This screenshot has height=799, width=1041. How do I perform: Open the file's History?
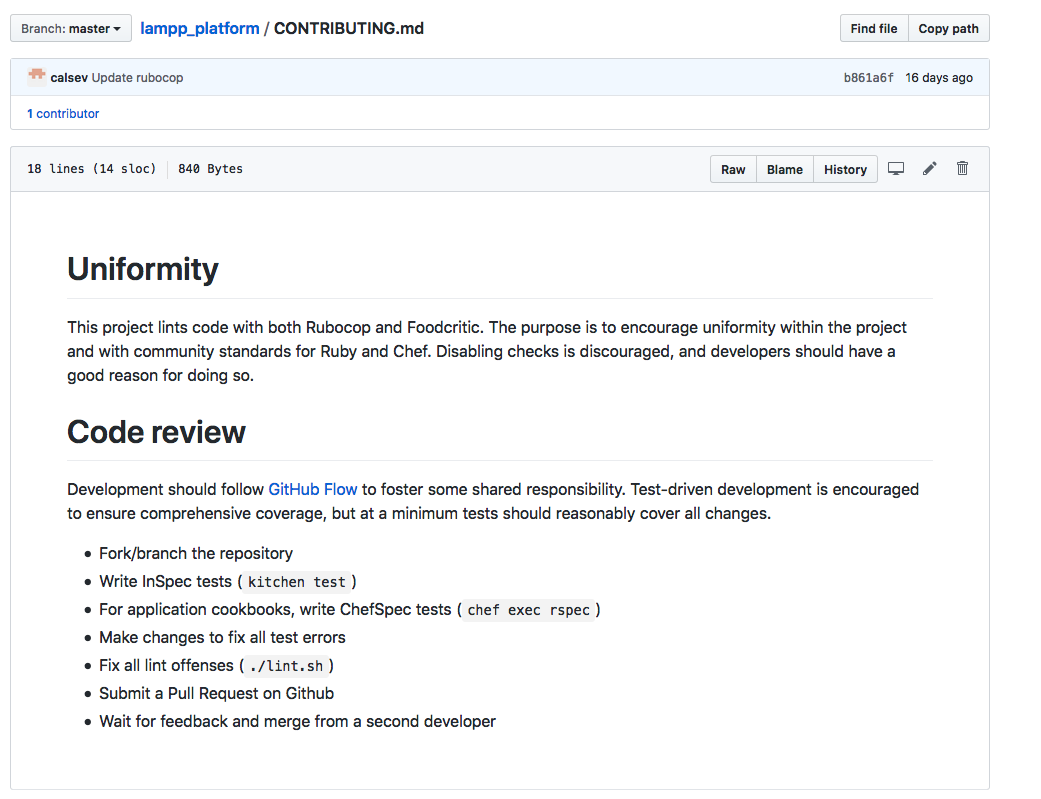tap(844, 169)
